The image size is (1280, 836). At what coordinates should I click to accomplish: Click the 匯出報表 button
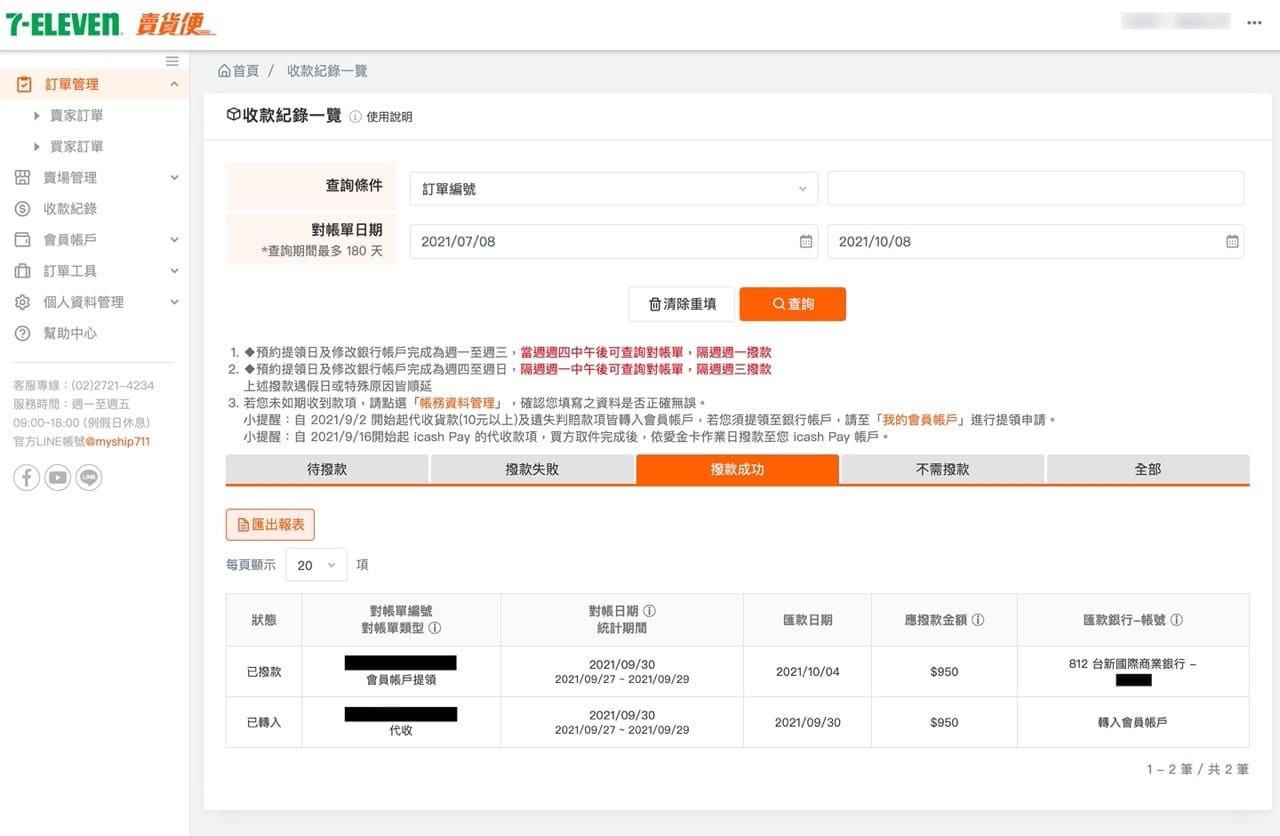270,524
